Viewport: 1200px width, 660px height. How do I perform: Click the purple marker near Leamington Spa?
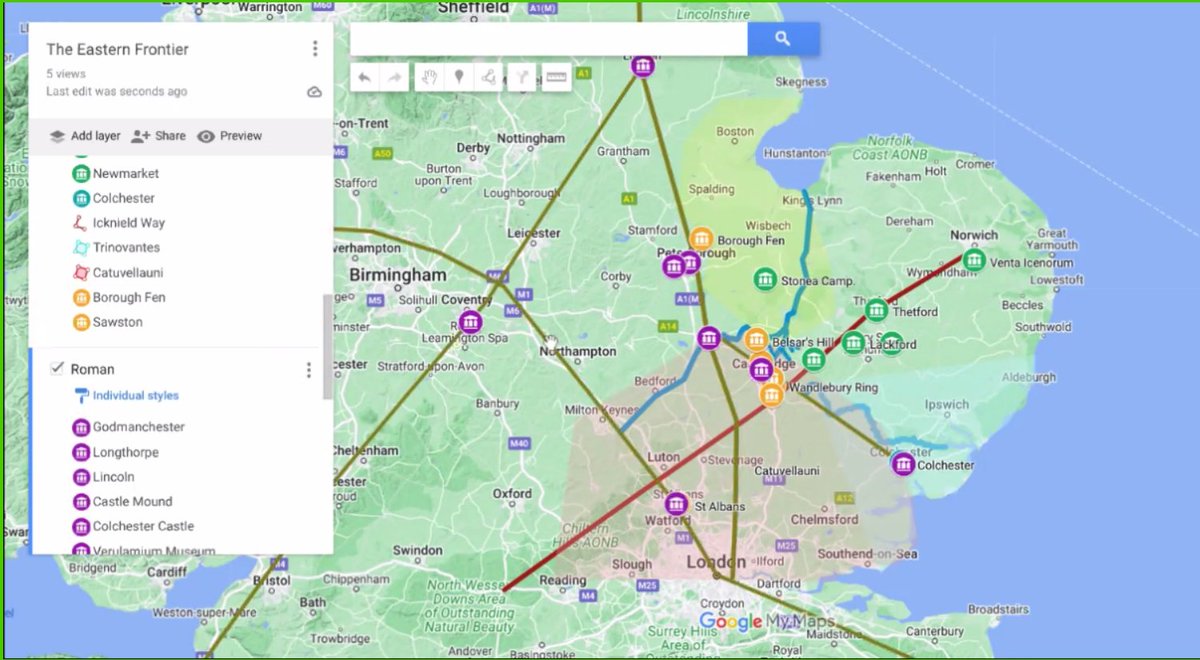[470, 322]
